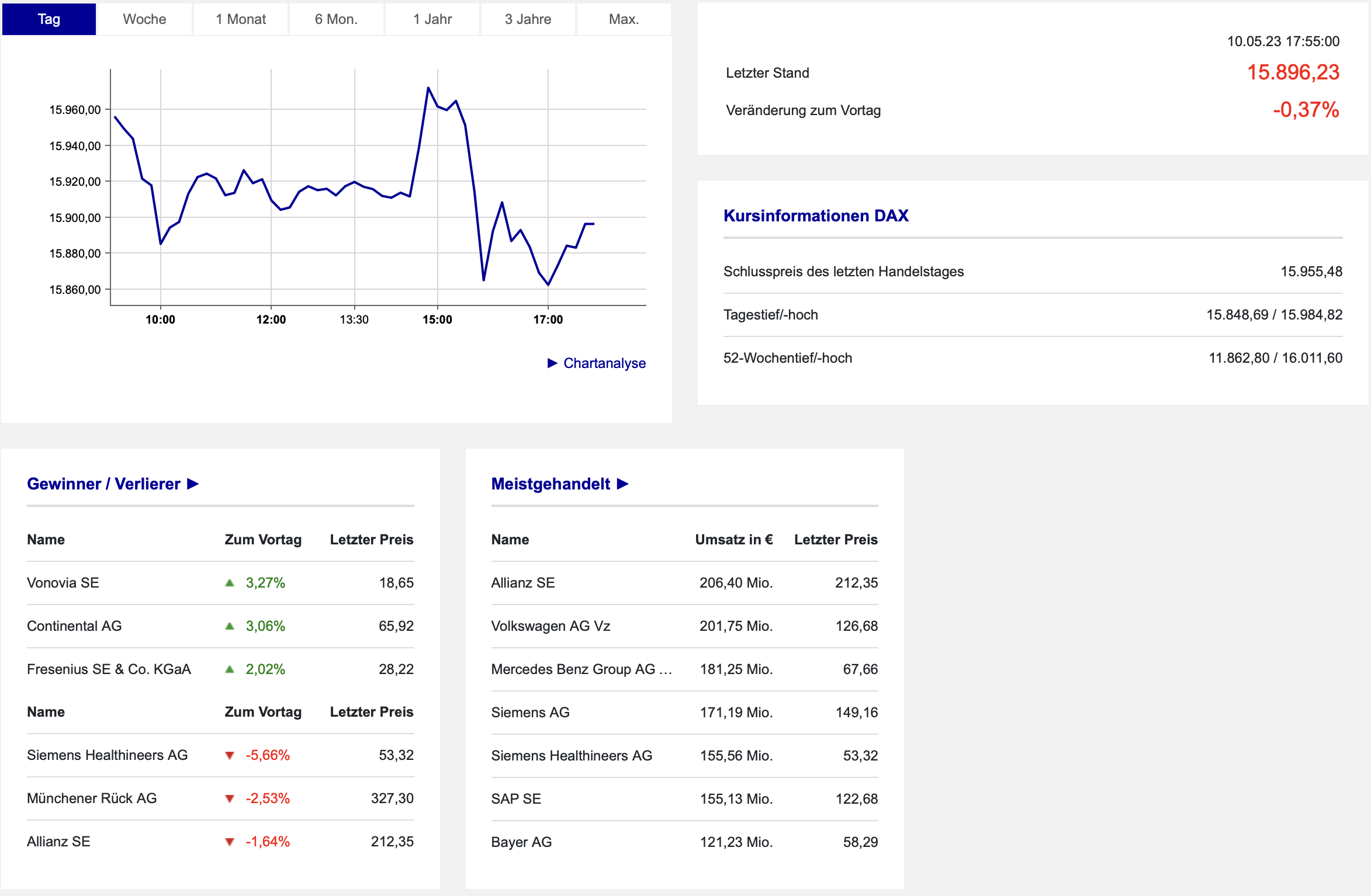Click red down arrow beside Münchener Rück

pyautogui.click(x=230, y=799)
